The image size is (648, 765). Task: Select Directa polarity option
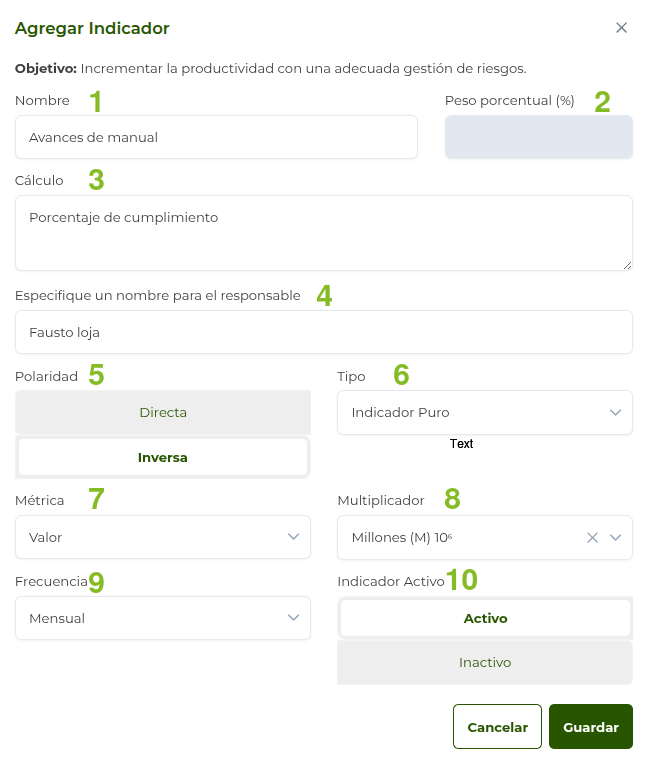163,412
